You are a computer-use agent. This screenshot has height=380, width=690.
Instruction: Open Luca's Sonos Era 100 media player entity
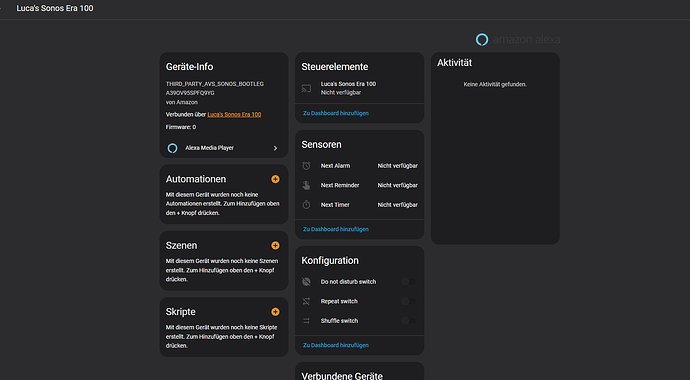pyautogui.click(x=360, y=88)
